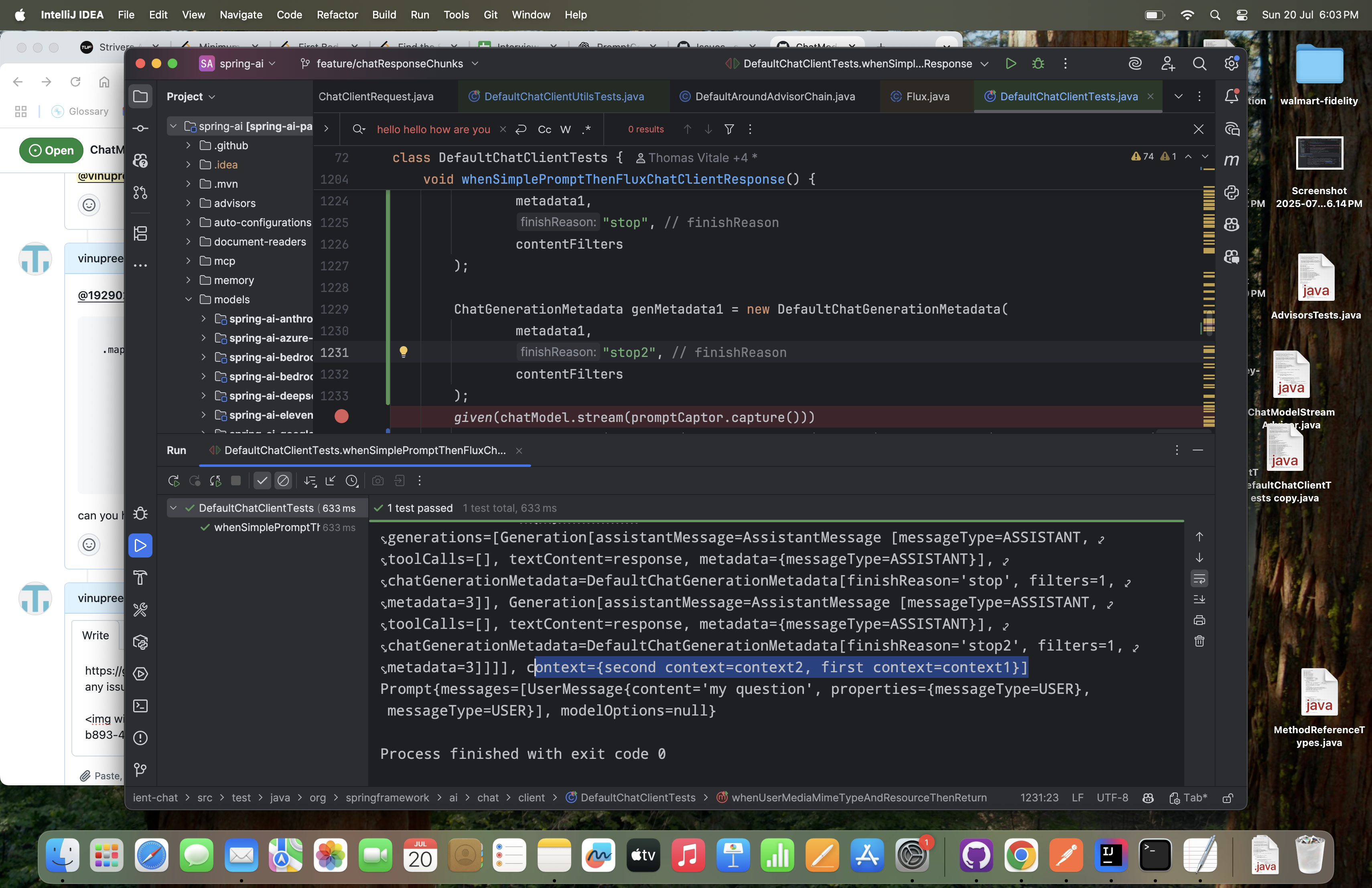Clear all console output with trash icon
The width and height of the screenshot is (1372, 888).
pos(1199,641)
